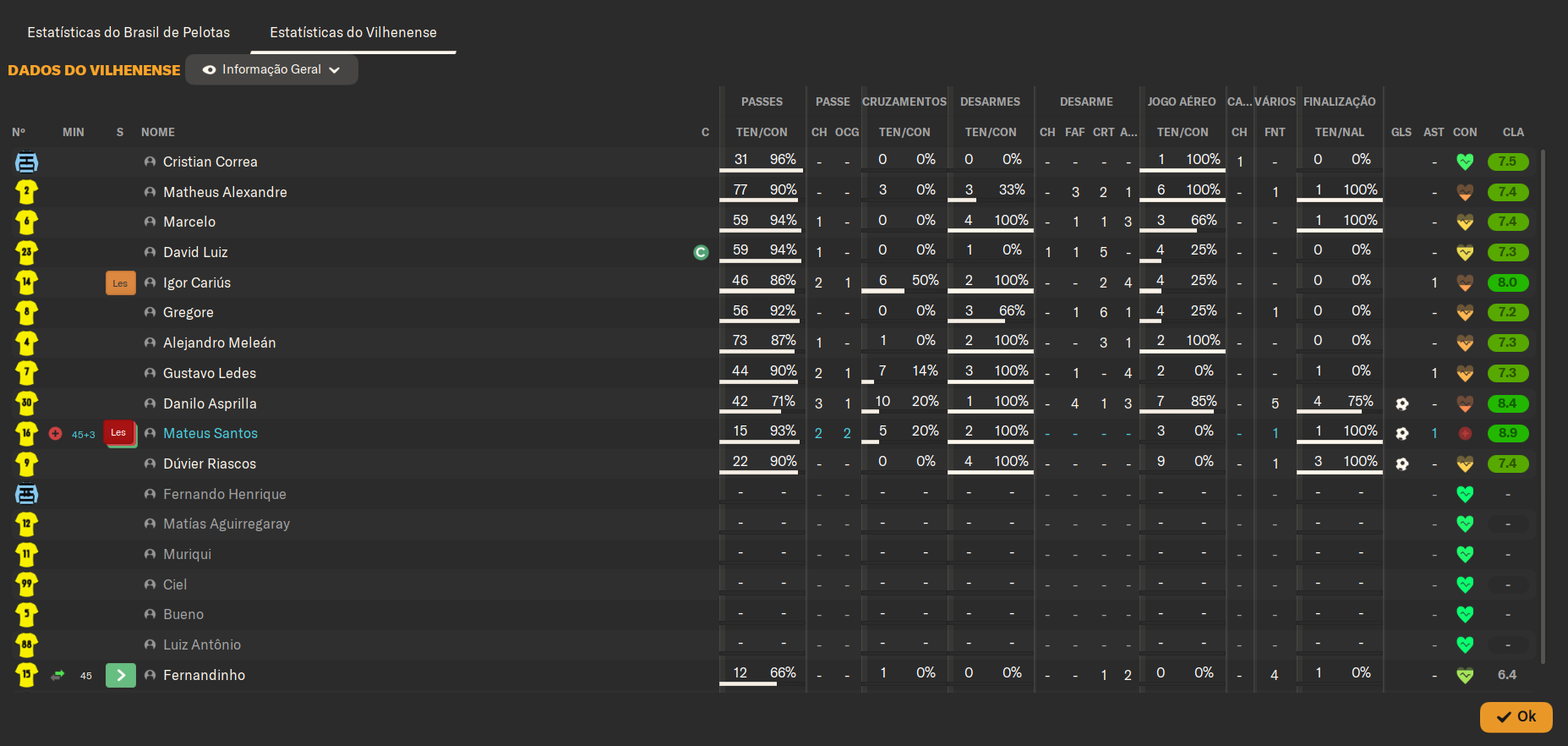Sort by FAF desarme column header
Screen dimensions: 1568x746
(x=1075, y=132)
